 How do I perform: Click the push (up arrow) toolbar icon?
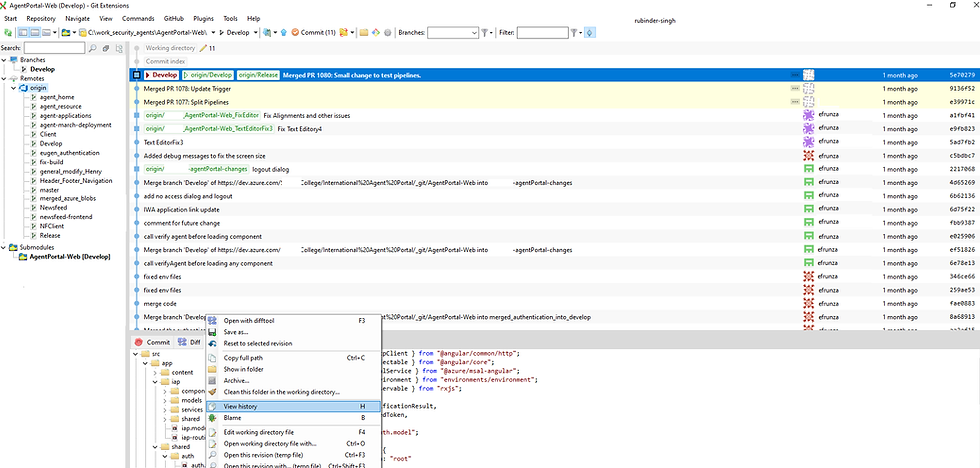point(283,32)
